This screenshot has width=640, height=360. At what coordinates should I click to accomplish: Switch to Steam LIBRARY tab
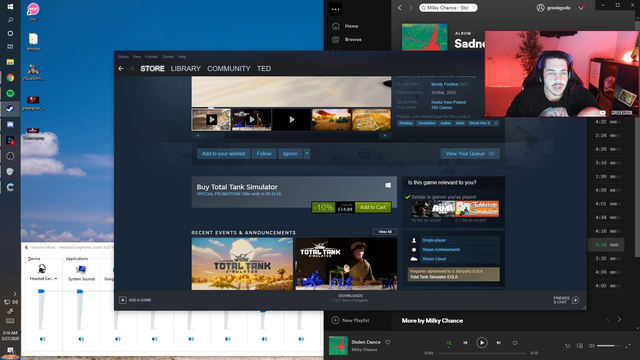[x=186, y=69]
